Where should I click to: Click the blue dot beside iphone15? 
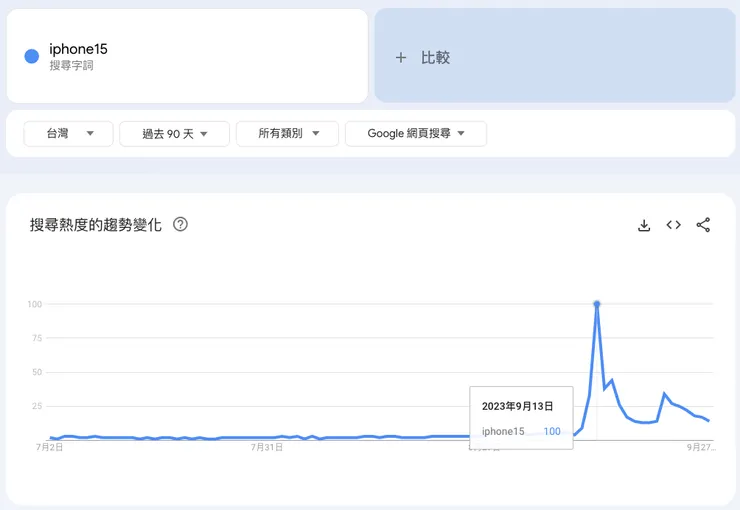pyautogui.click(x=32, y=56)
